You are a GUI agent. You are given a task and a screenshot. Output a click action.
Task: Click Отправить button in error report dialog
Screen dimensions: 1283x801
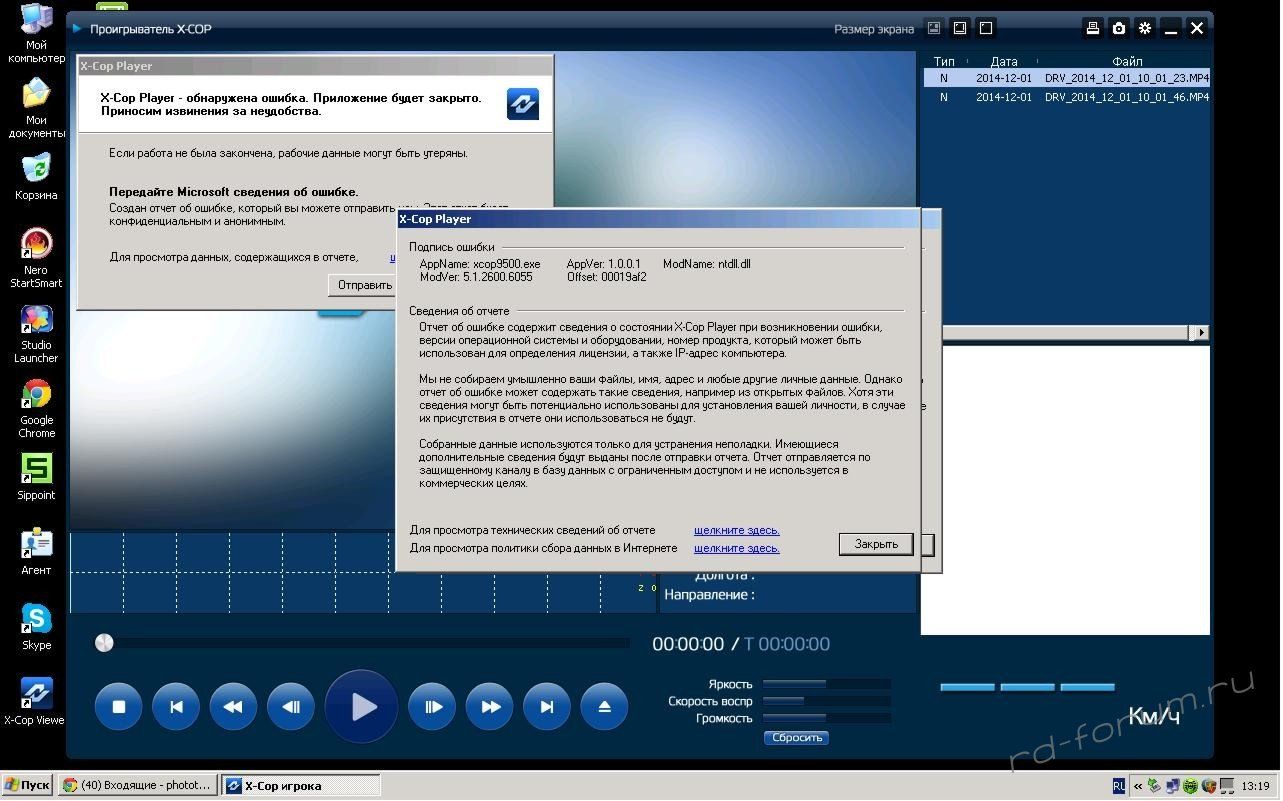coord(364,285)
